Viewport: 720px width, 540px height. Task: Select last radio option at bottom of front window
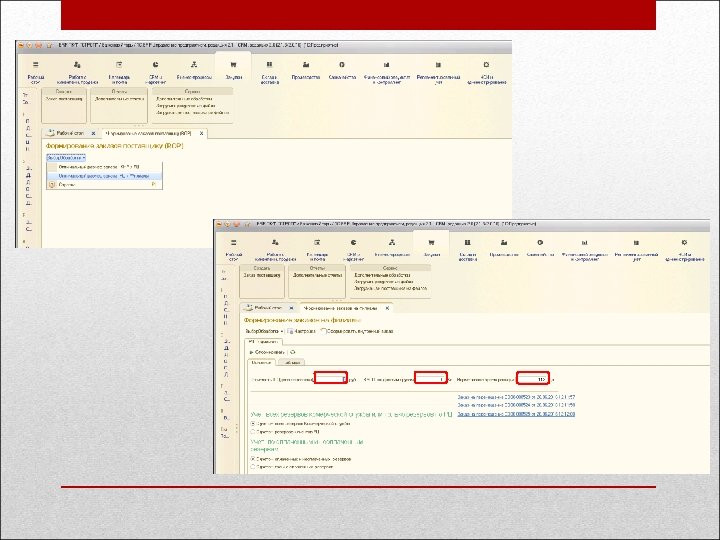pyautogui.click(x=253, y=467)
